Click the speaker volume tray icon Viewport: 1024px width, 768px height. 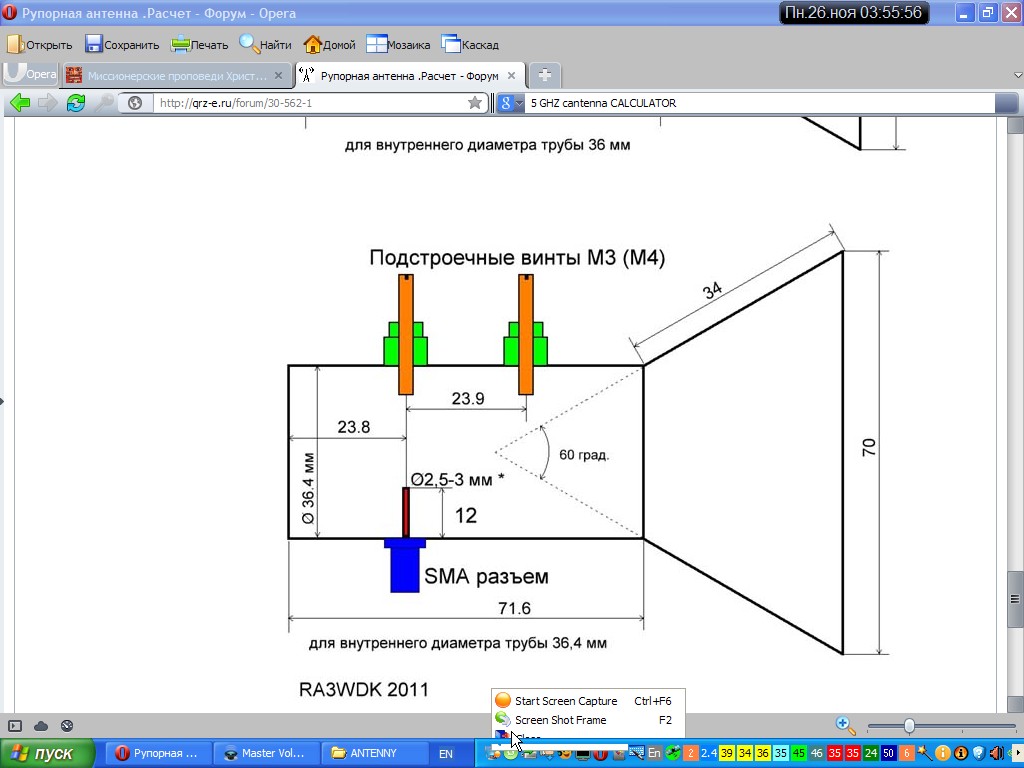pyautogui.click(x=997, y=753)
